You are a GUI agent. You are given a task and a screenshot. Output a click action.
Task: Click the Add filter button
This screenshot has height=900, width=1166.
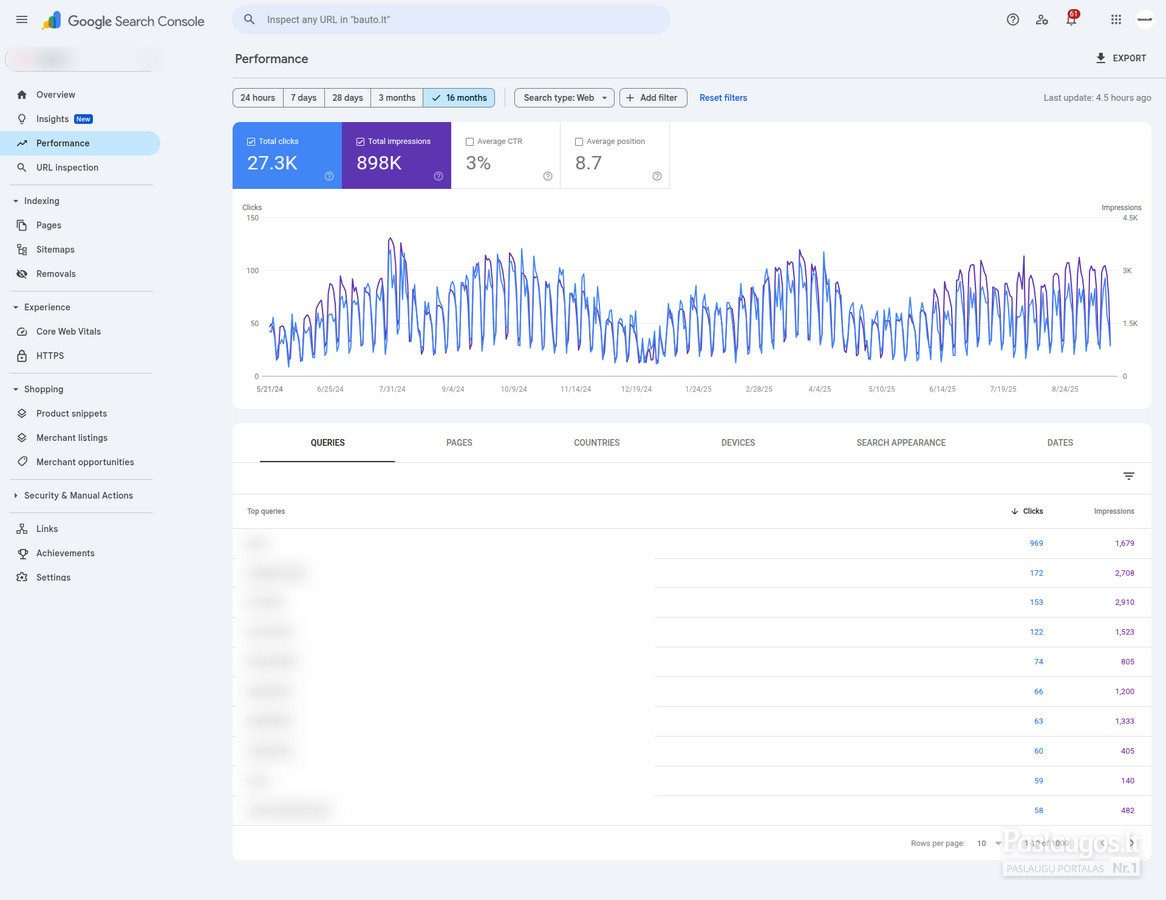click(652, 97)
